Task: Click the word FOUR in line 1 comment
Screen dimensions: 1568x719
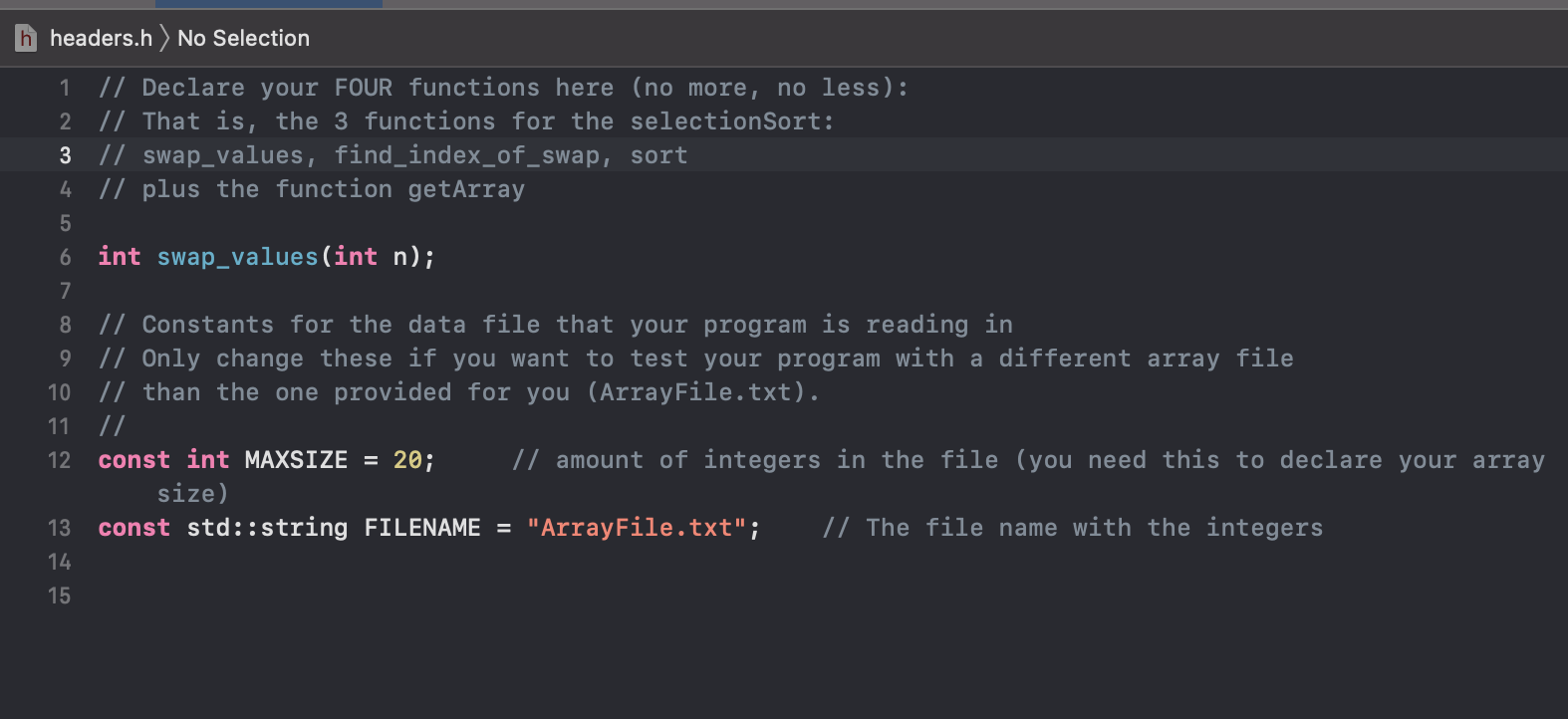Action: click(x=364, y=88)
